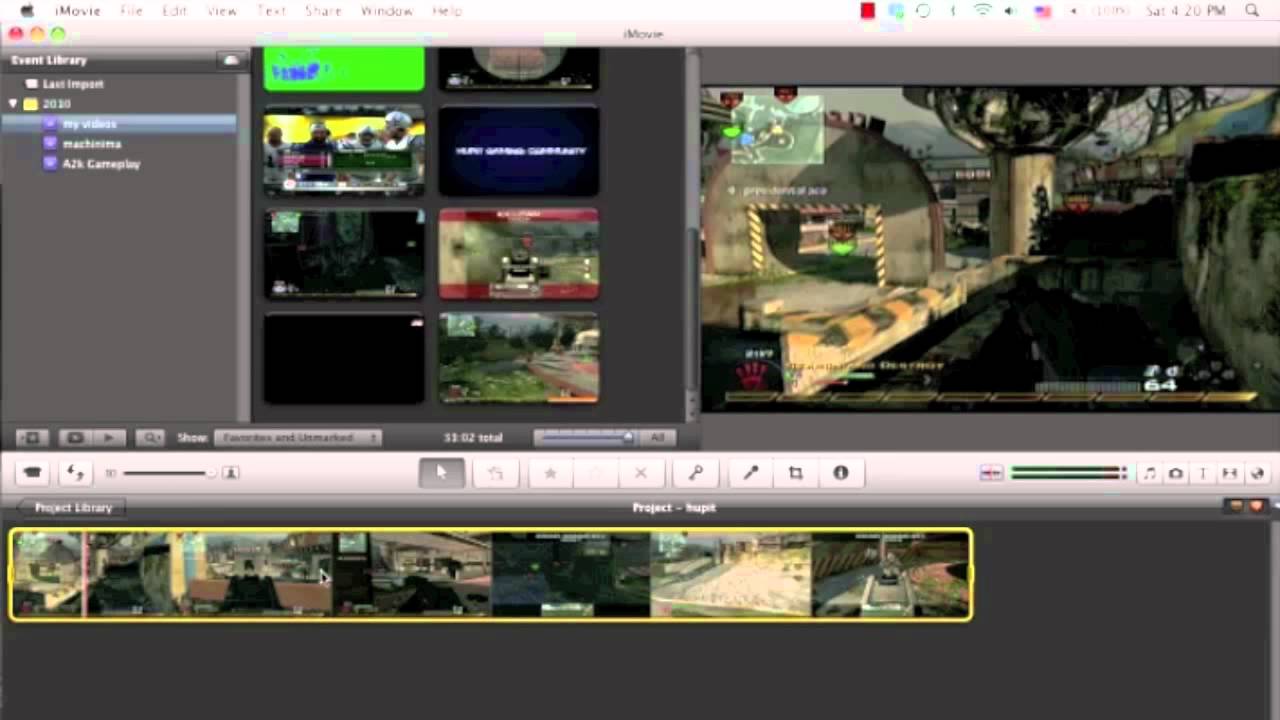Open the photo browser camera icon
The height and width of the screenshot is (720, 1280).
(1176, 473)
